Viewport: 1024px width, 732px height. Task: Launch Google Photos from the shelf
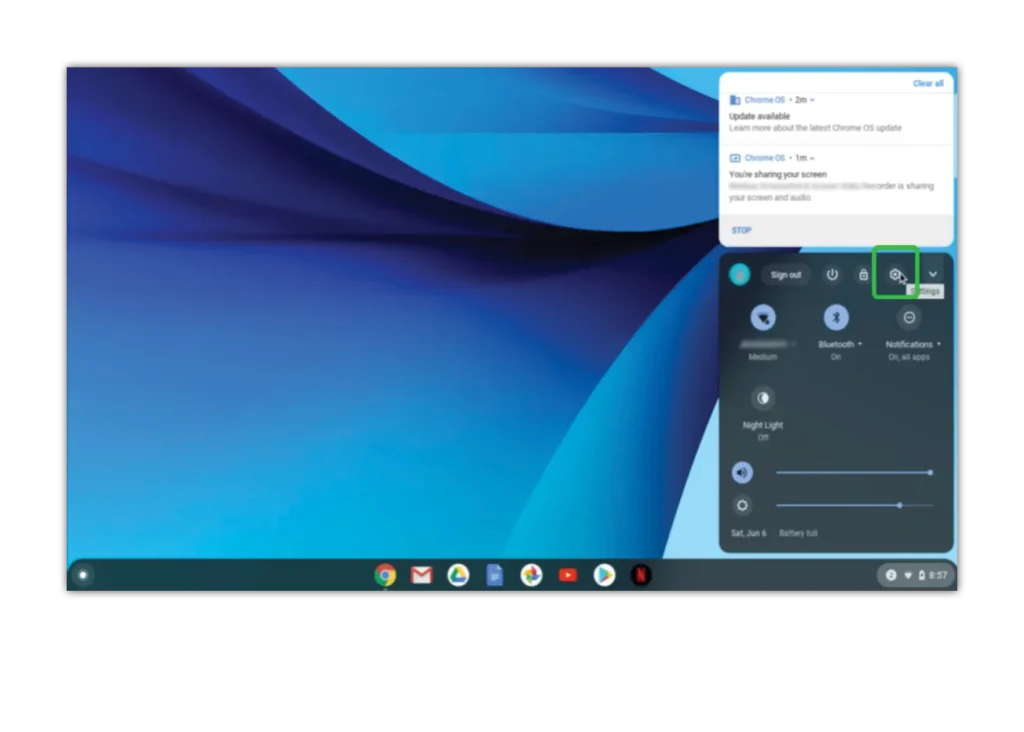[x=532, y=575]
